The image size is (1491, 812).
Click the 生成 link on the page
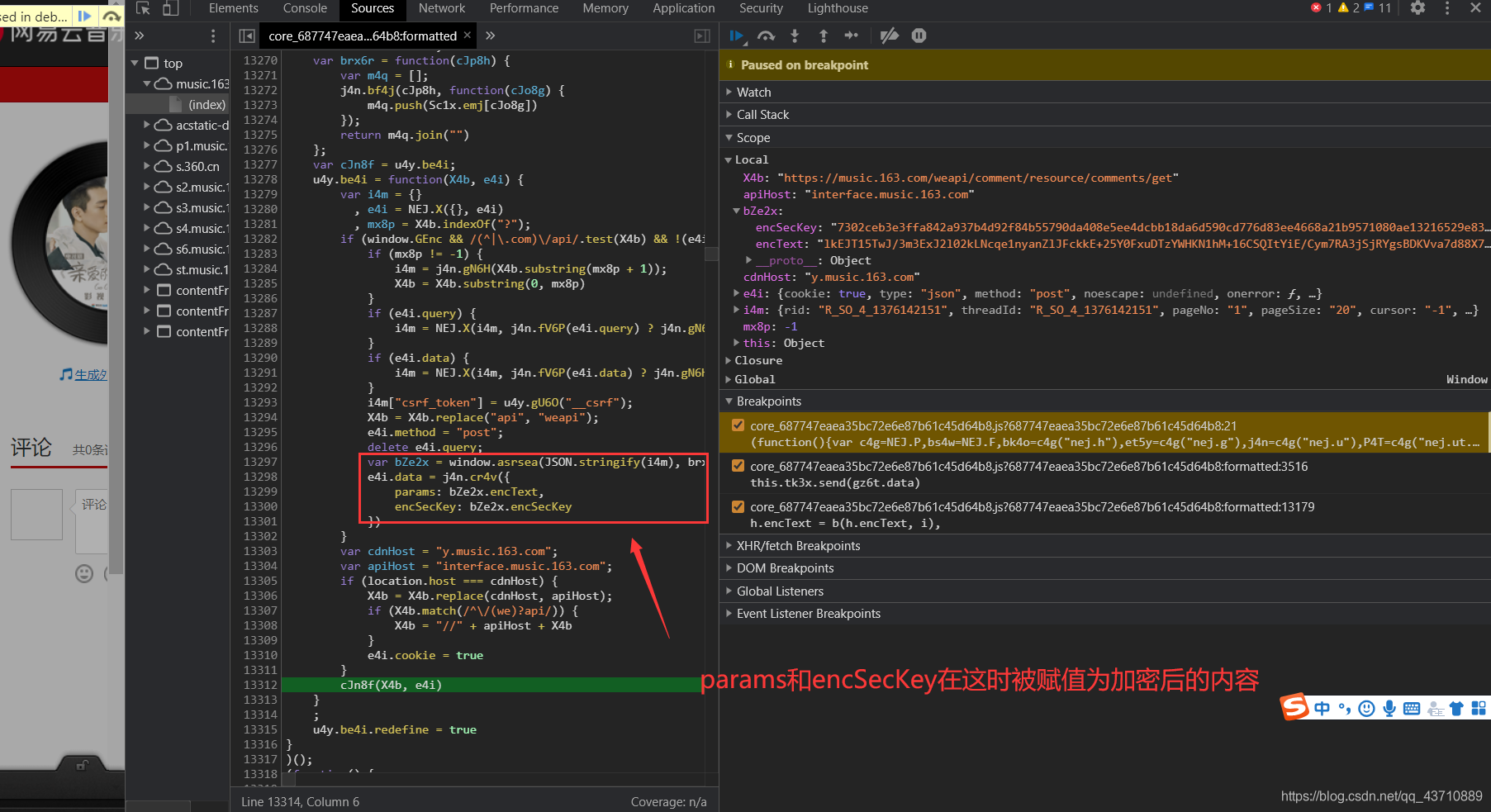(90, 375)
